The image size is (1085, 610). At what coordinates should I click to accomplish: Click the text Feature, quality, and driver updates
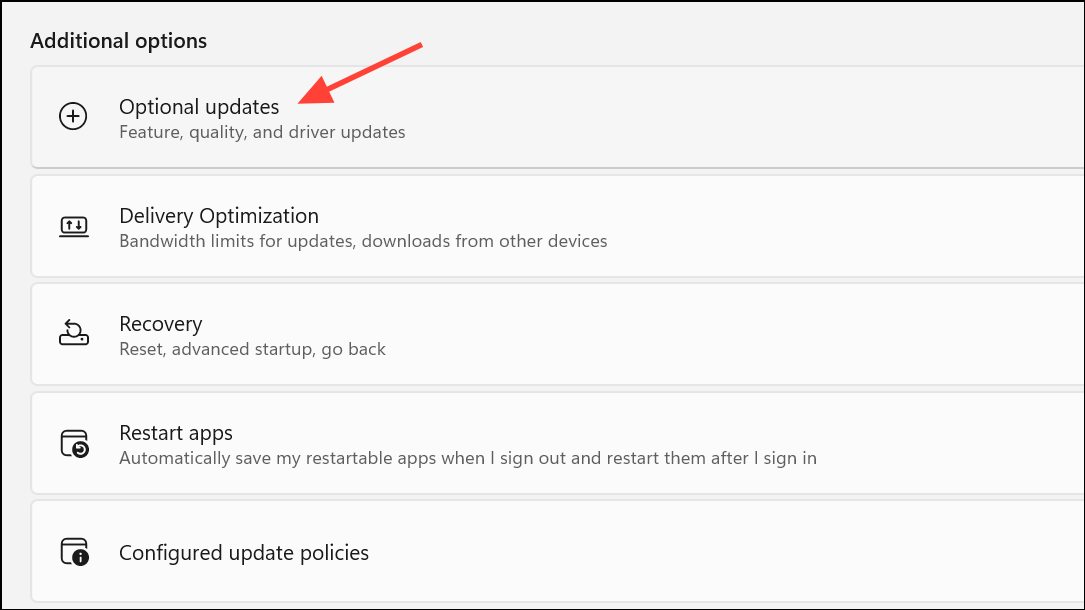[x=262, y=132]
